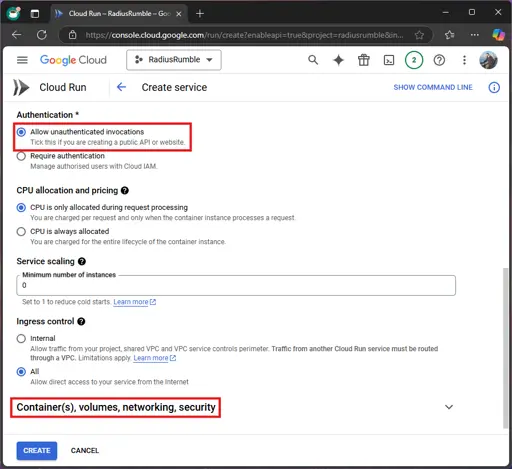This screenshot has width=512, height=469.
Task: Open the search magnifier in Cloud console
Action: tap(313, 60)
